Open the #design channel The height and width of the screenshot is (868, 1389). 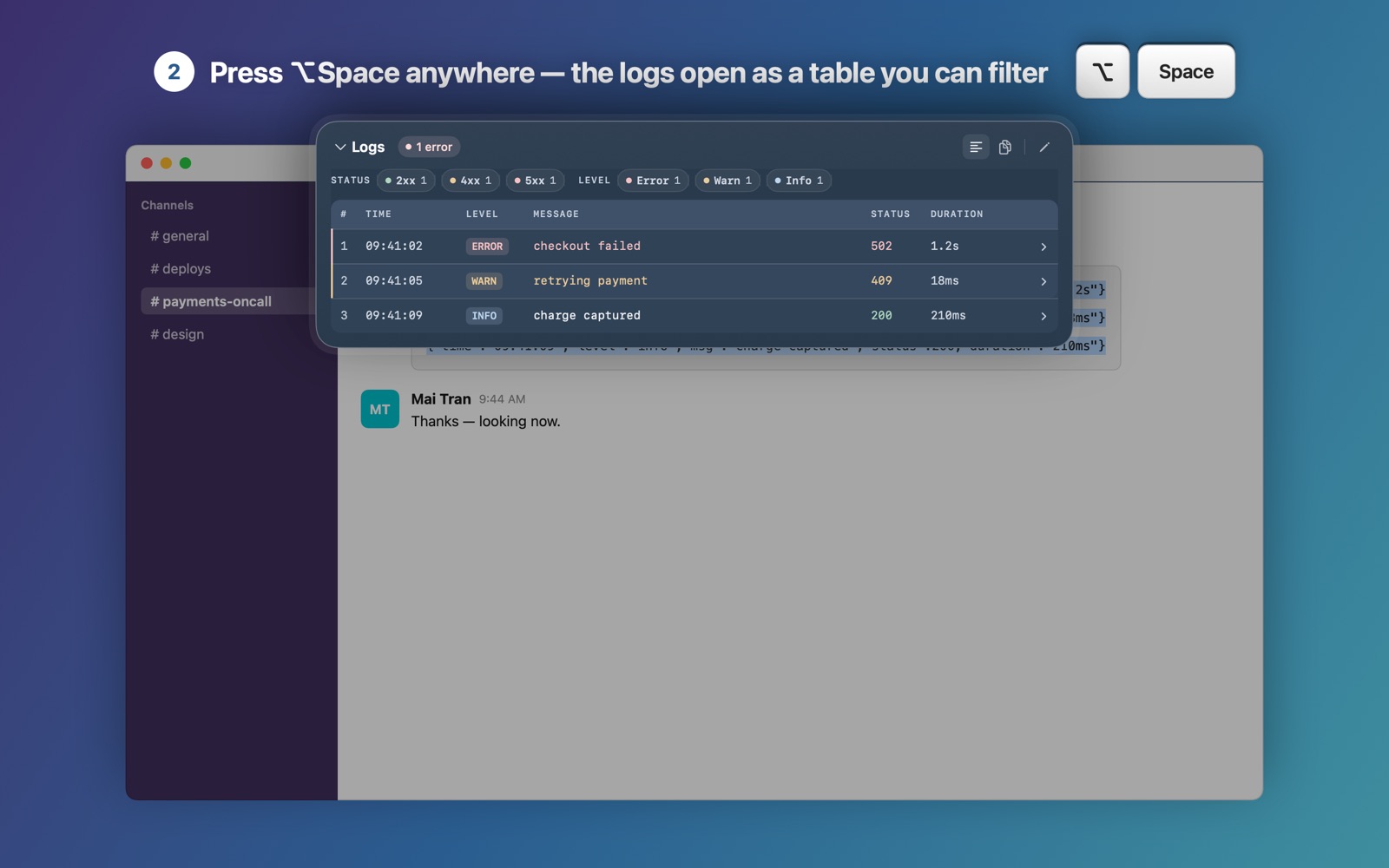click(177, 334)
